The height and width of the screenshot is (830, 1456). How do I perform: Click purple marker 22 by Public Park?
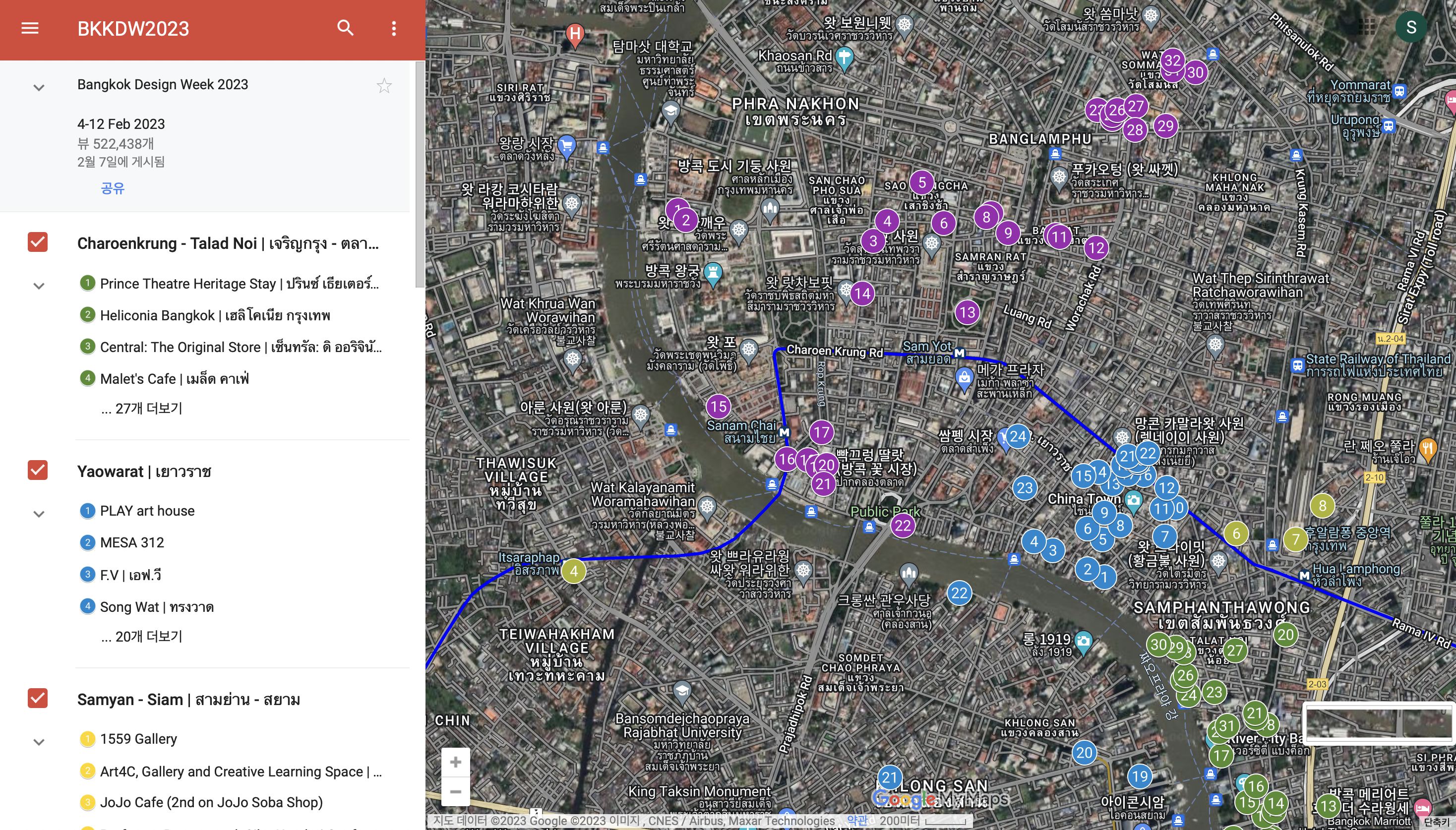click(903, 525)
